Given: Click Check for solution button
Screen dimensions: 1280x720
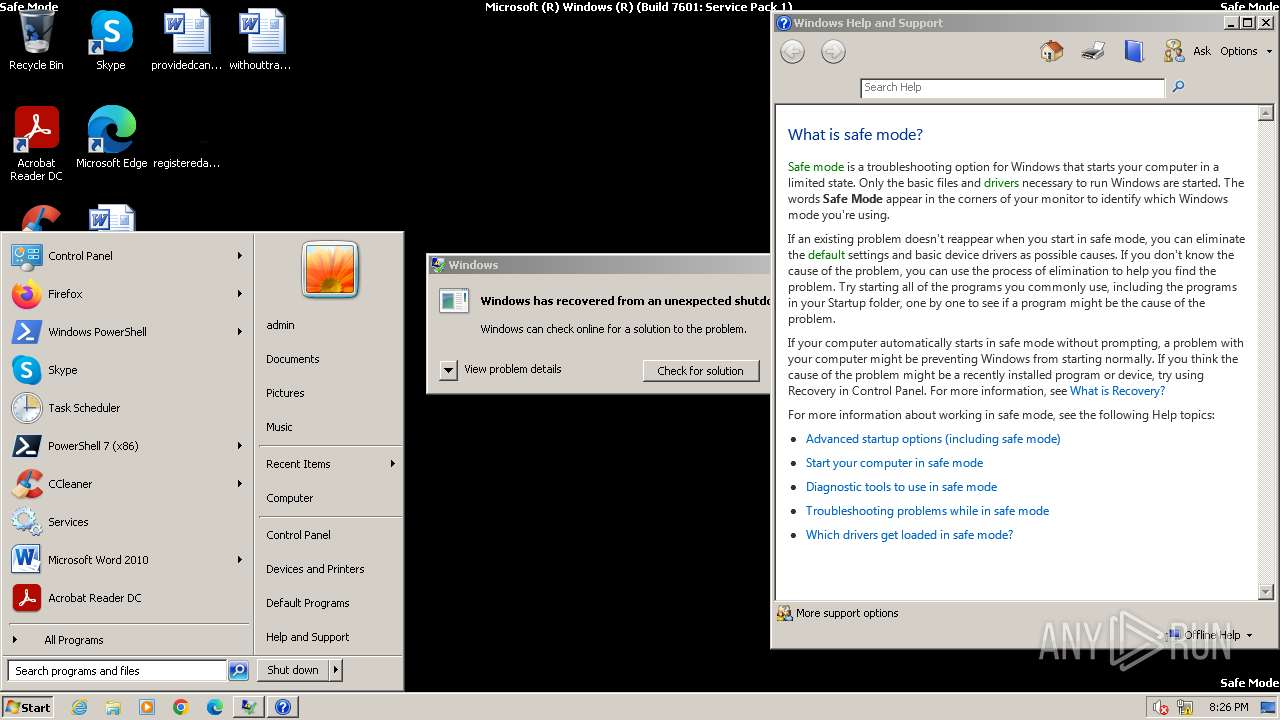Looking at the screenshot, I should coord(700,371).
